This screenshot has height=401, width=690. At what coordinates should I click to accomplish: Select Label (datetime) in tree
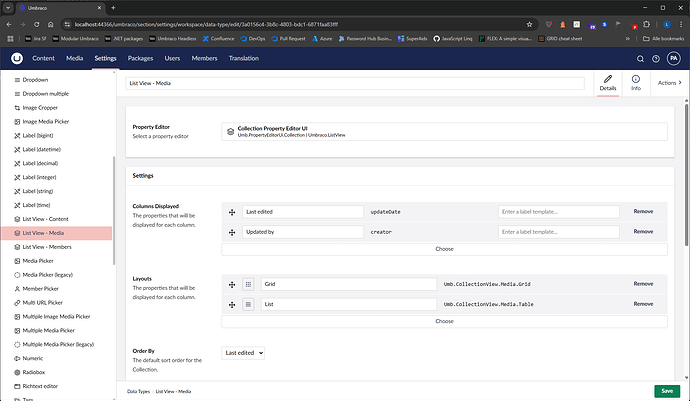coord(42,149)
